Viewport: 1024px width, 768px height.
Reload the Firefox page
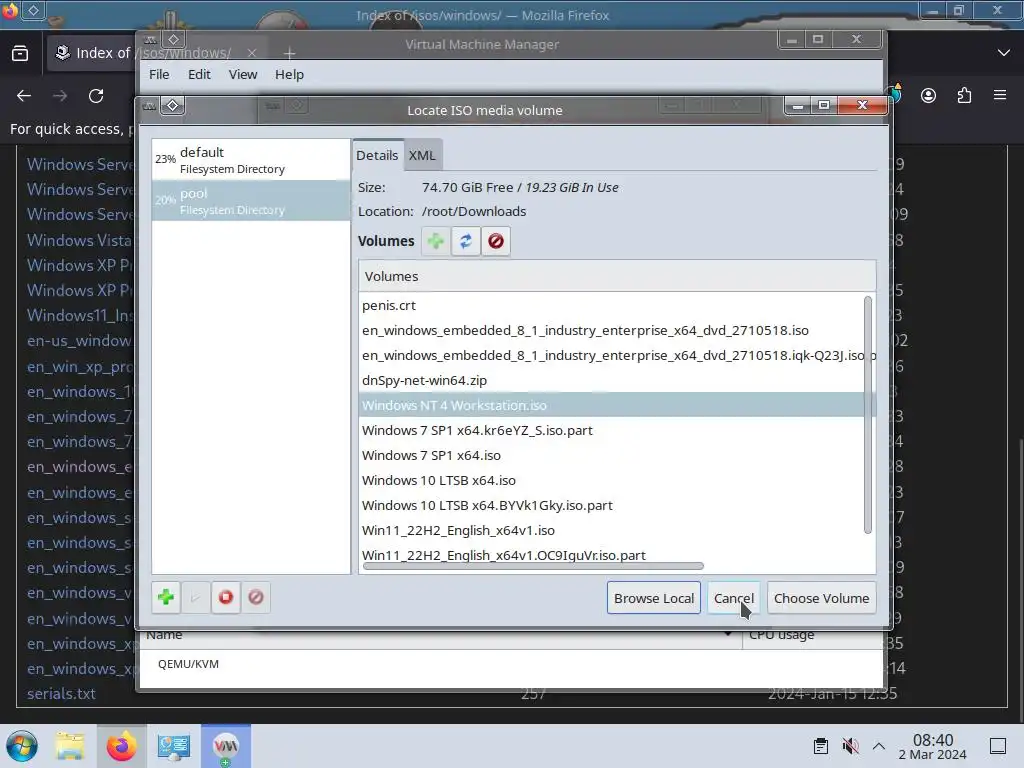[x=96, y=96]
